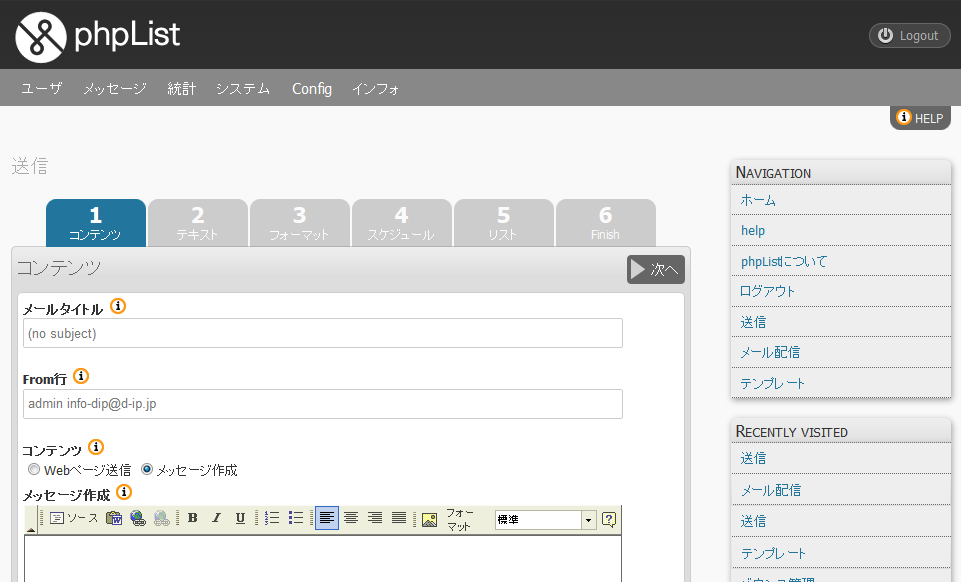Click the Paste from Word icon
Screen dimensions: 961x582
114,518
